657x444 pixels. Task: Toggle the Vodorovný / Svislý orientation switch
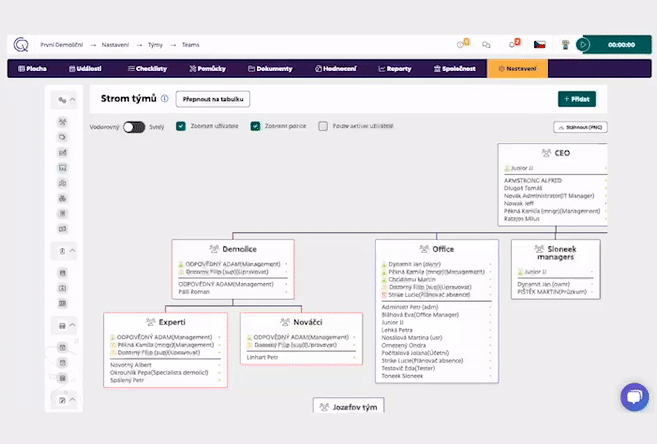(x=134, y=127)
